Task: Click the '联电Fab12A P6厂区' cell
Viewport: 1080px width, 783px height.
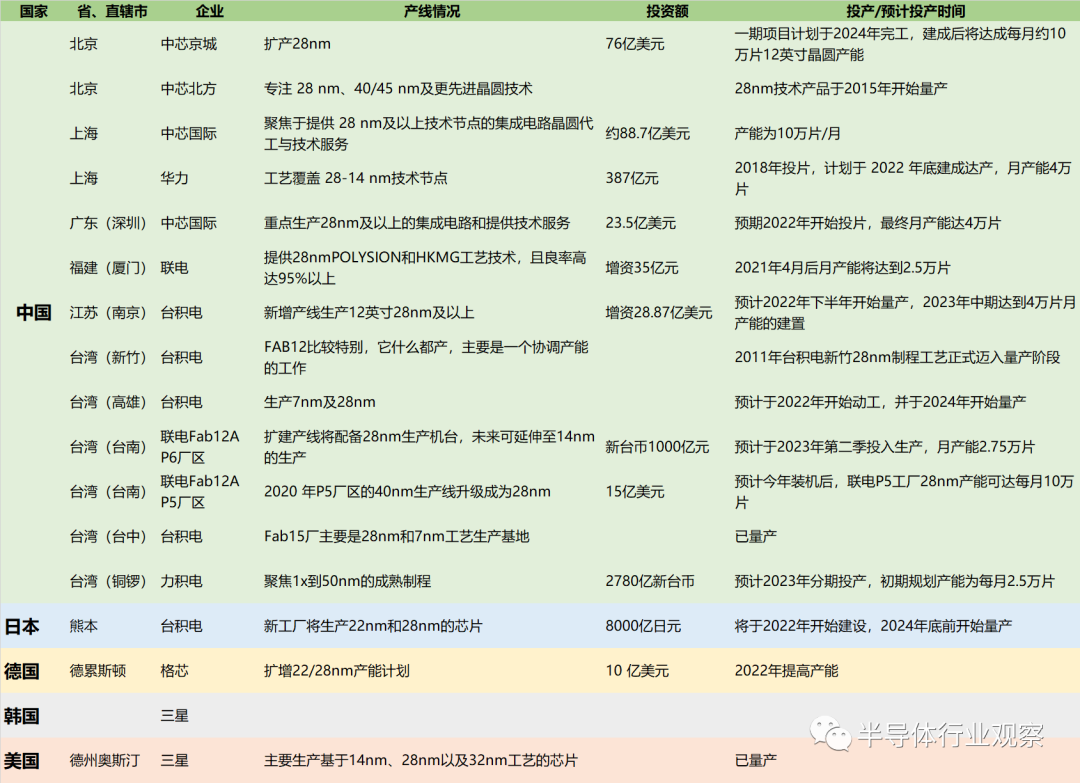Action: (x=200, y=447)
